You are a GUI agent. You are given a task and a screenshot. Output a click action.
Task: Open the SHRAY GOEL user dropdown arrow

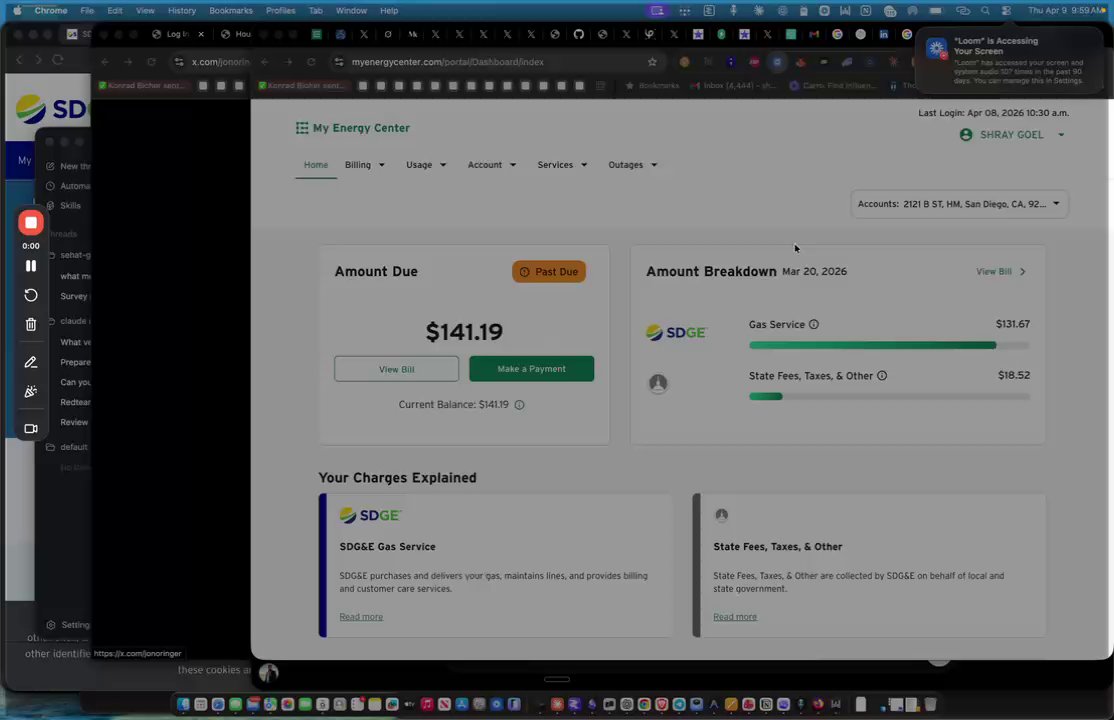click(x=1061, y=135)
